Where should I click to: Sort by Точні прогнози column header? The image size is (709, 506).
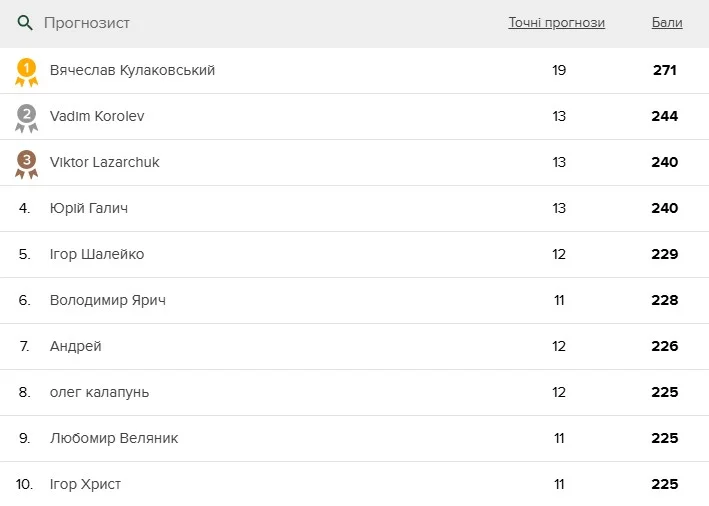(x=556, y=23)
